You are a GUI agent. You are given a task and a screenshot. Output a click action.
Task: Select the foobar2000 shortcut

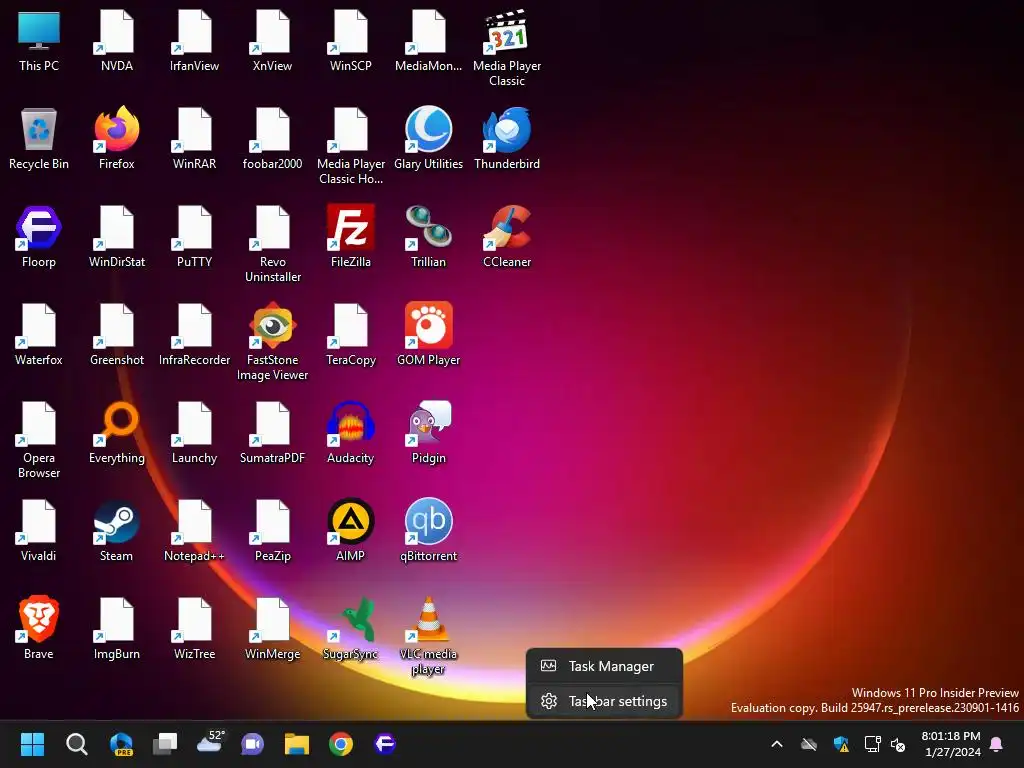point(272,138)
